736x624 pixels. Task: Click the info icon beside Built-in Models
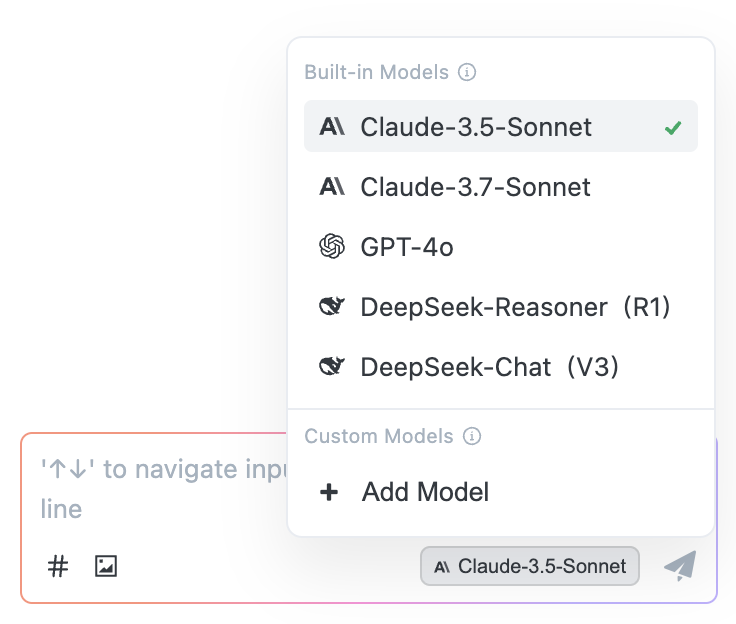[467, 73]
